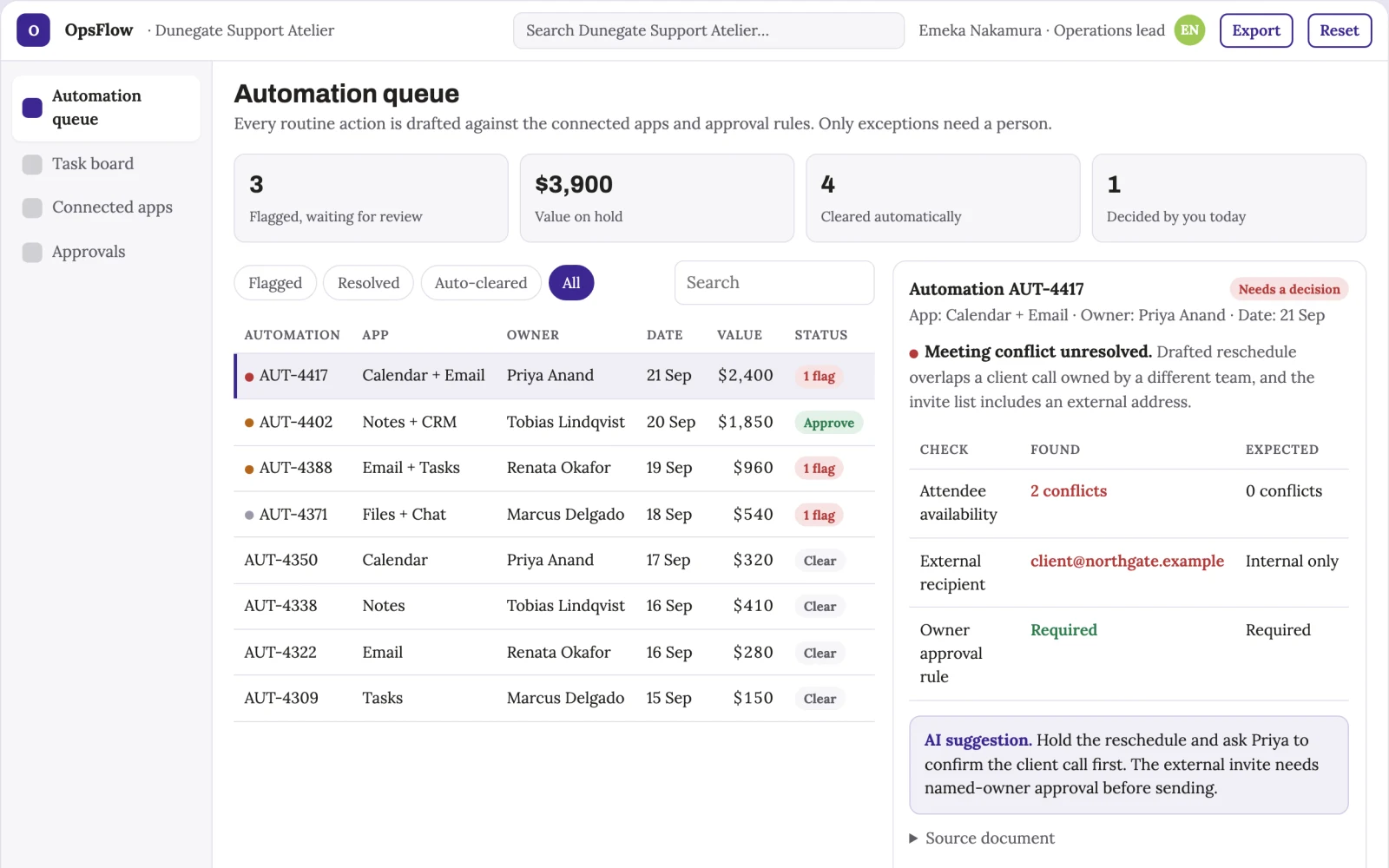Expand the Source document section
1389x868 pixels.
[982, 838]
